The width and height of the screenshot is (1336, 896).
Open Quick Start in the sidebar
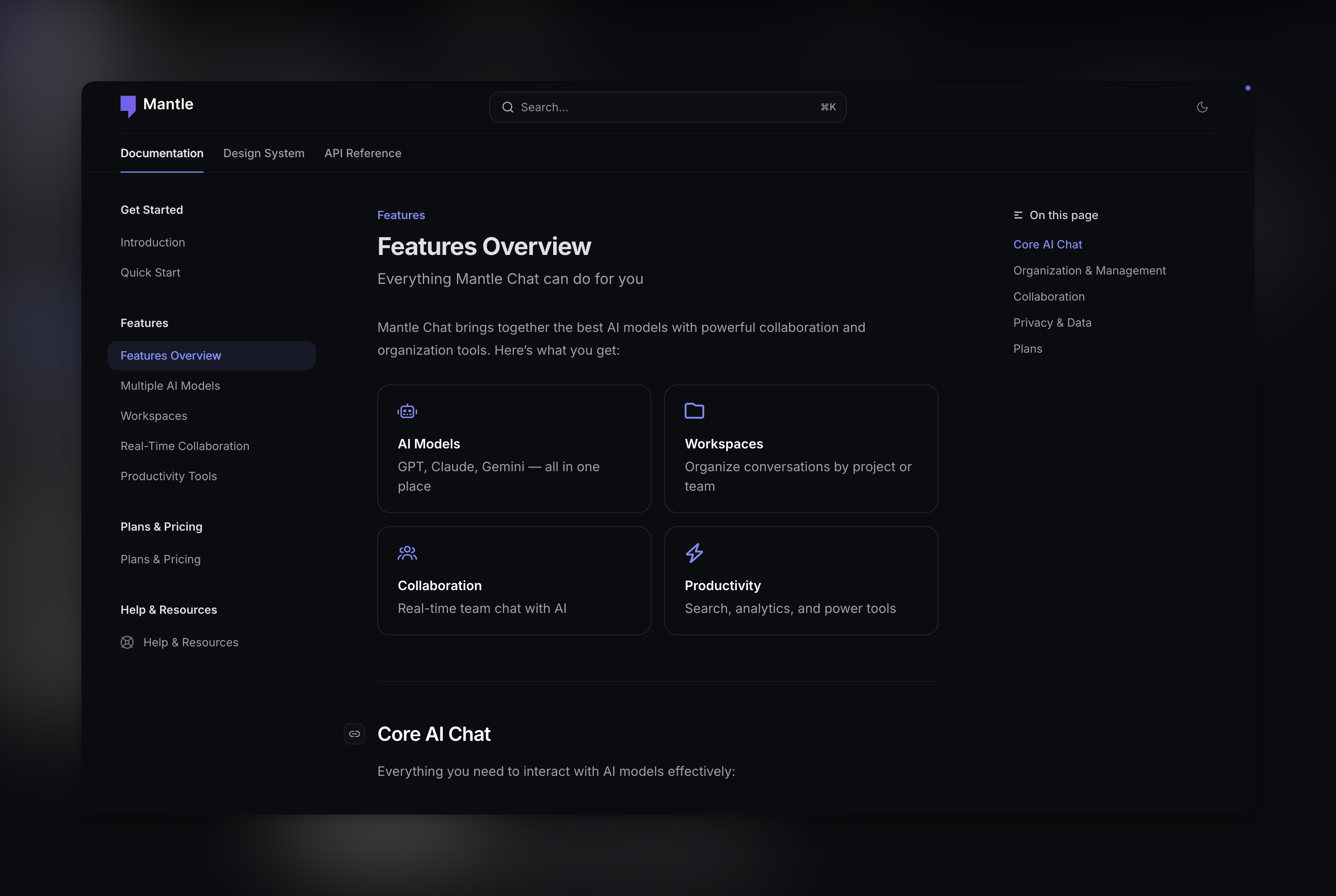point(150,272)
